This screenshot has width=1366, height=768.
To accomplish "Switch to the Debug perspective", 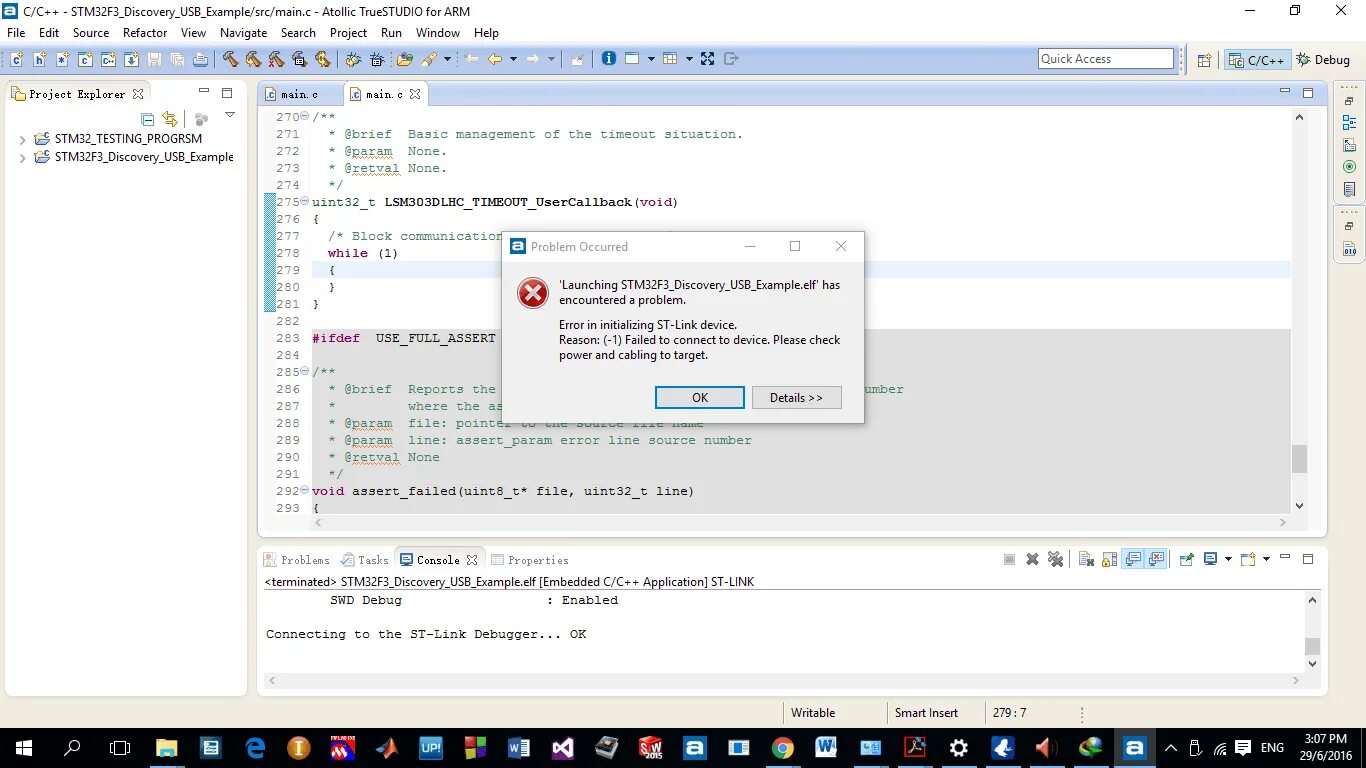I will [x=1323, y=60].
